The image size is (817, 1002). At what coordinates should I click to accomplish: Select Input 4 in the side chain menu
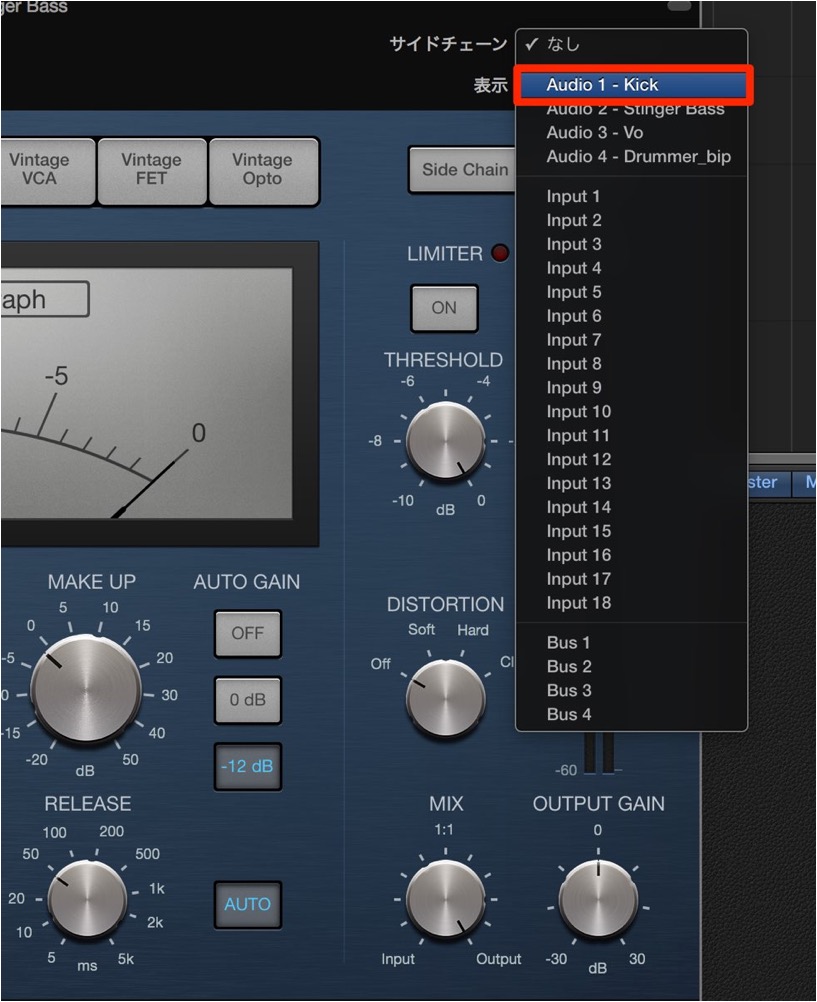click(632, 268)
